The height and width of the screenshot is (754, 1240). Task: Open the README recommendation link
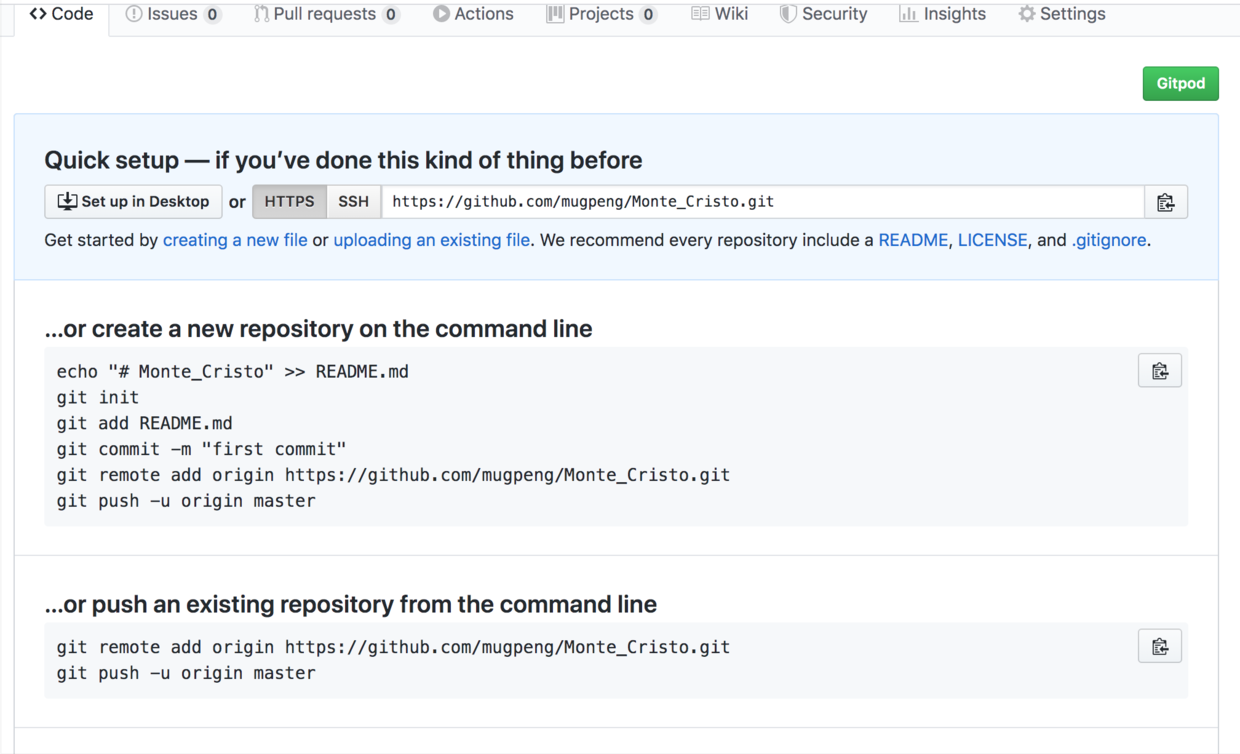912,240
